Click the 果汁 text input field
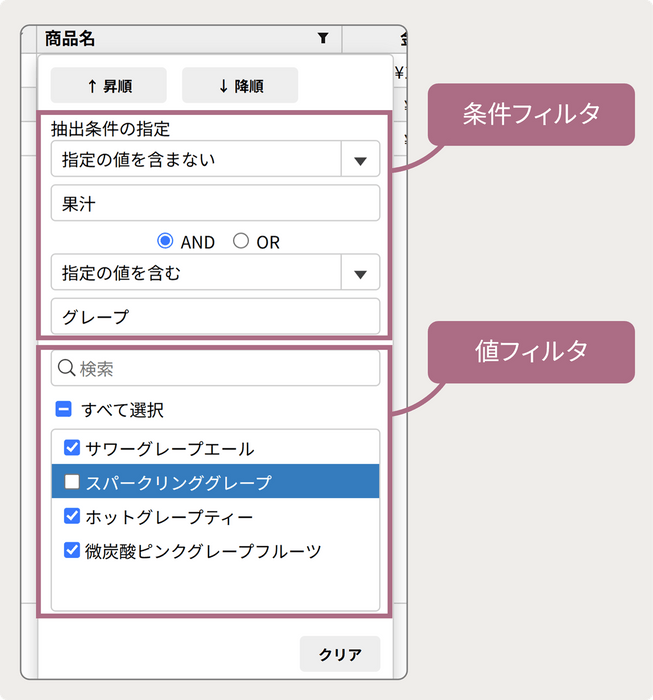This screenshot has height=700, width=653. point(215,203)
